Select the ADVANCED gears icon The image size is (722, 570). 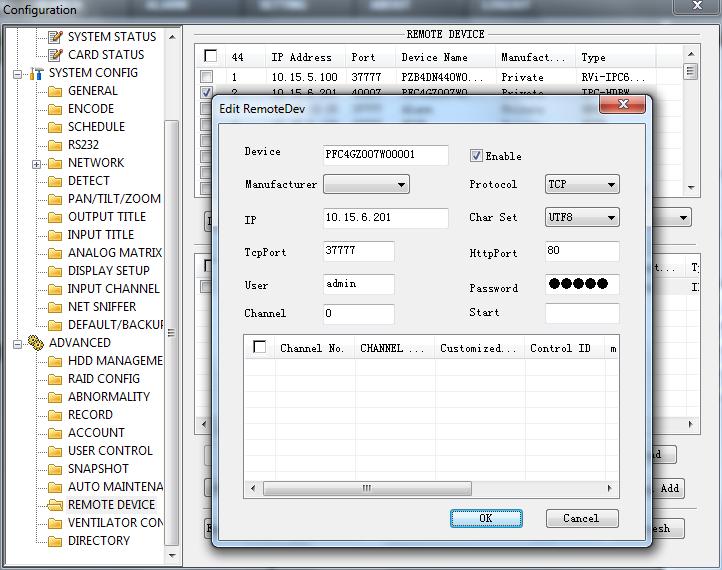(x=36, y=343)
